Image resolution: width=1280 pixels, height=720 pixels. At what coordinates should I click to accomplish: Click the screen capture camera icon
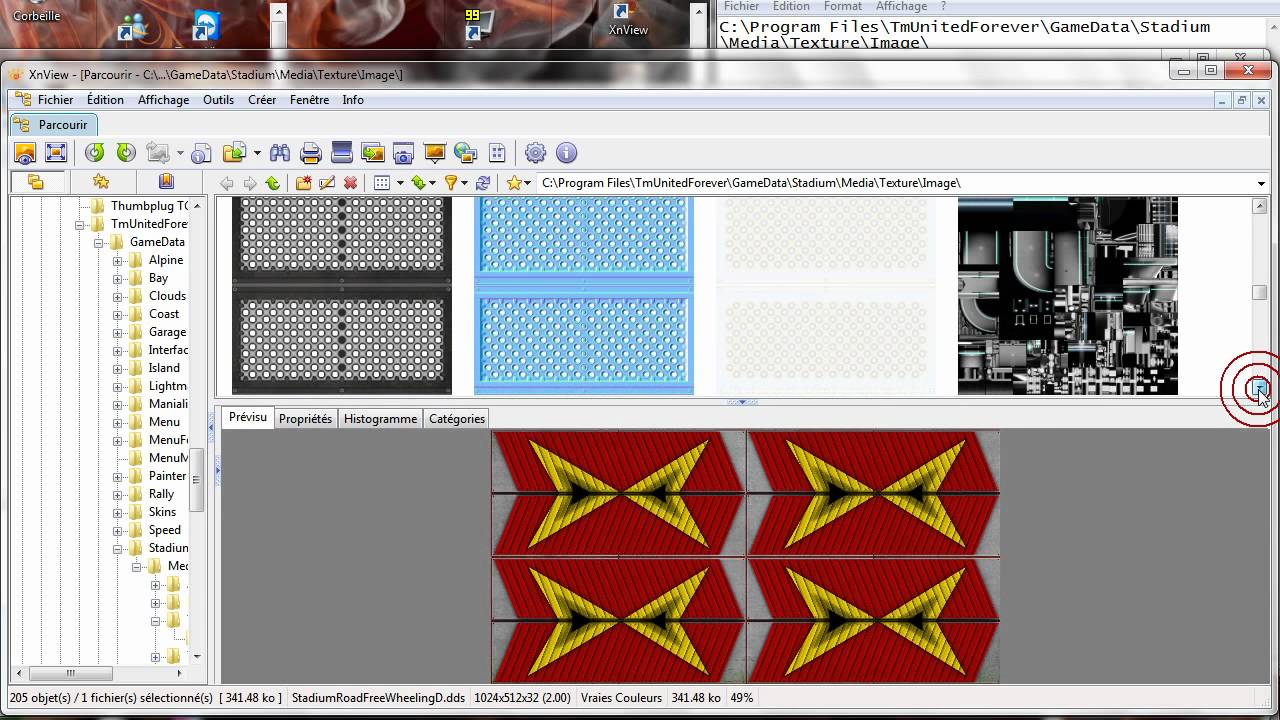(x=403, y=153)
